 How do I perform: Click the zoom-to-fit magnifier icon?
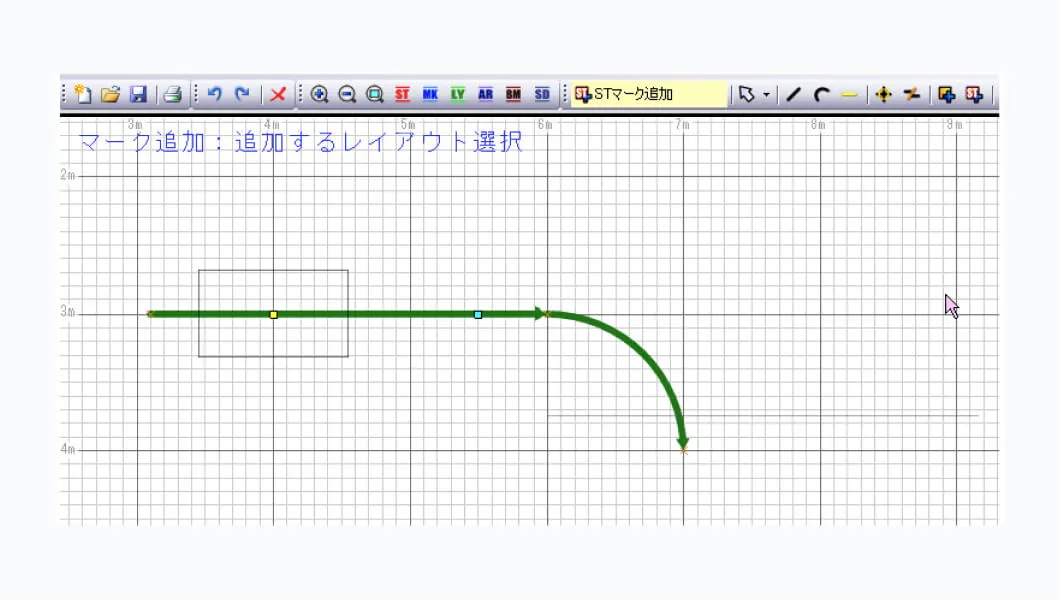point(375,95)
